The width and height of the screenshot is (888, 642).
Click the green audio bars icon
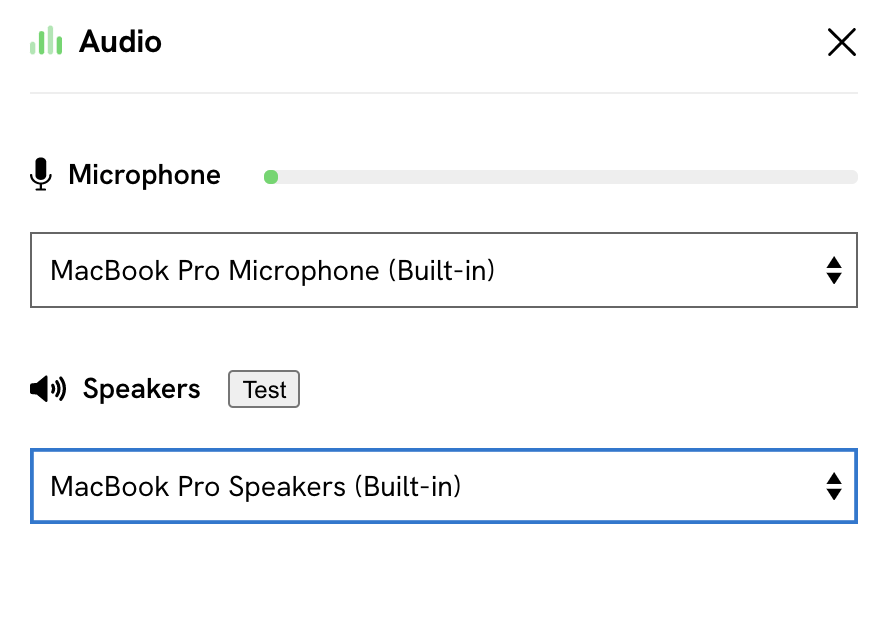[x=46, y=41]
